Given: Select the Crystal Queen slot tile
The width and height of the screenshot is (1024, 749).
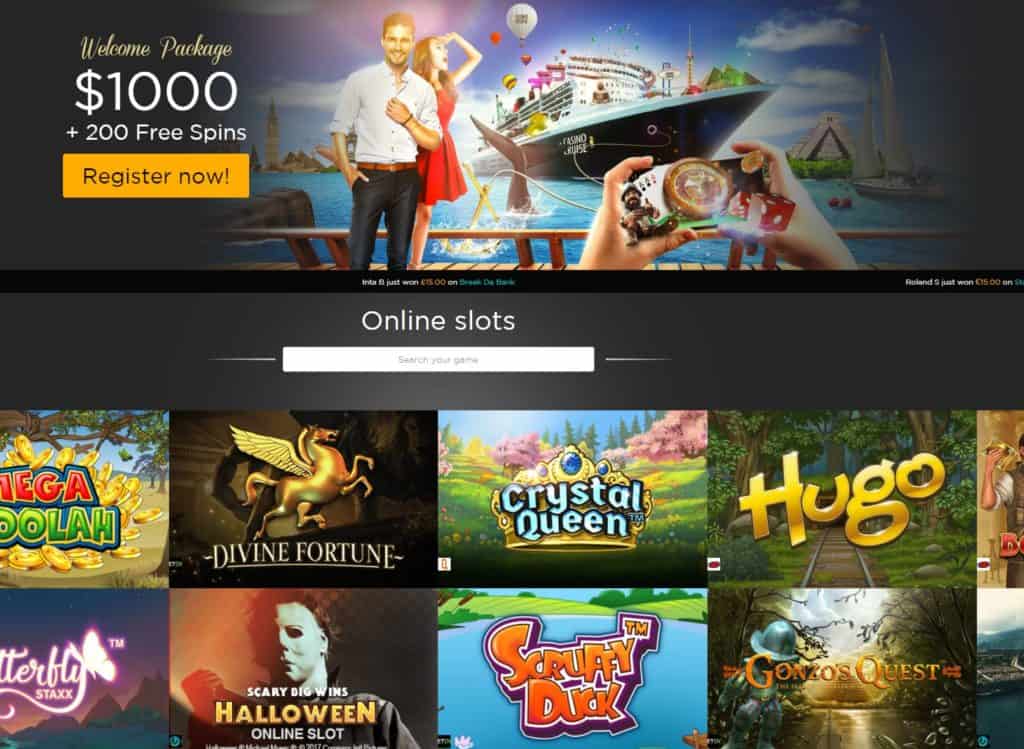Looking at the screenshot, I should tap(573, 499).
